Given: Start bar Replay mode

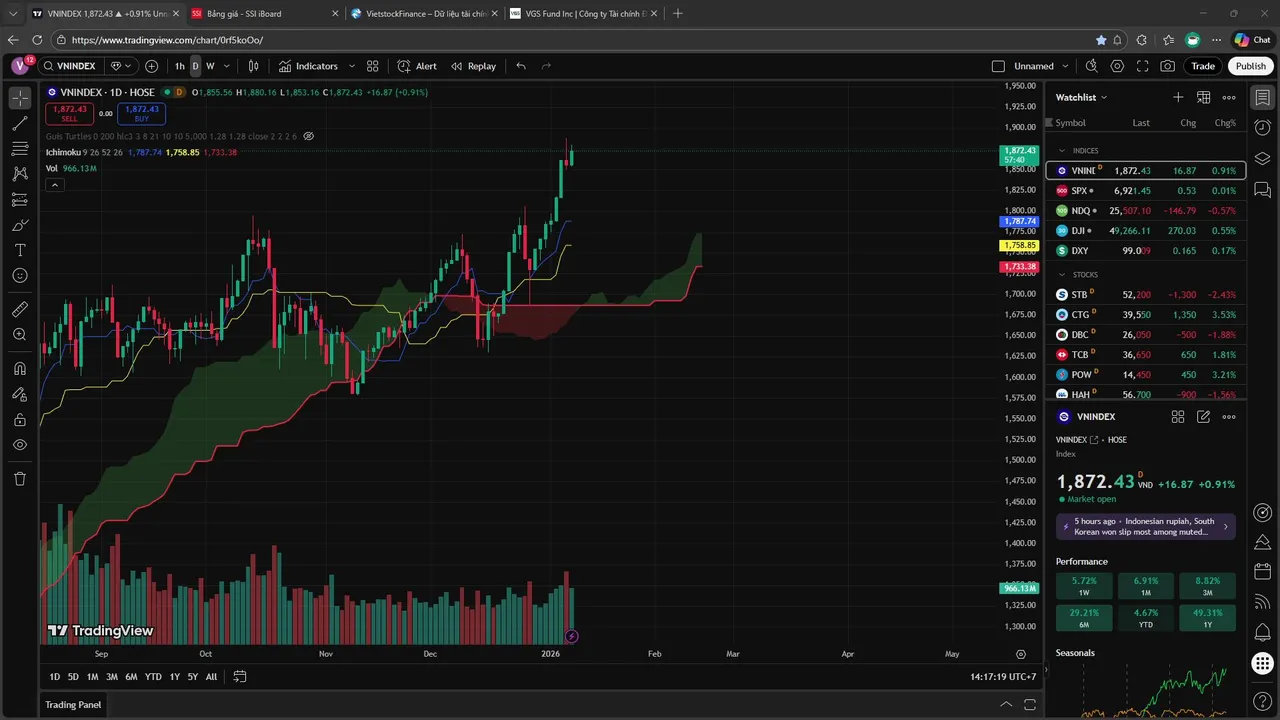Looking at the screenshot, I should click(473, 66).
